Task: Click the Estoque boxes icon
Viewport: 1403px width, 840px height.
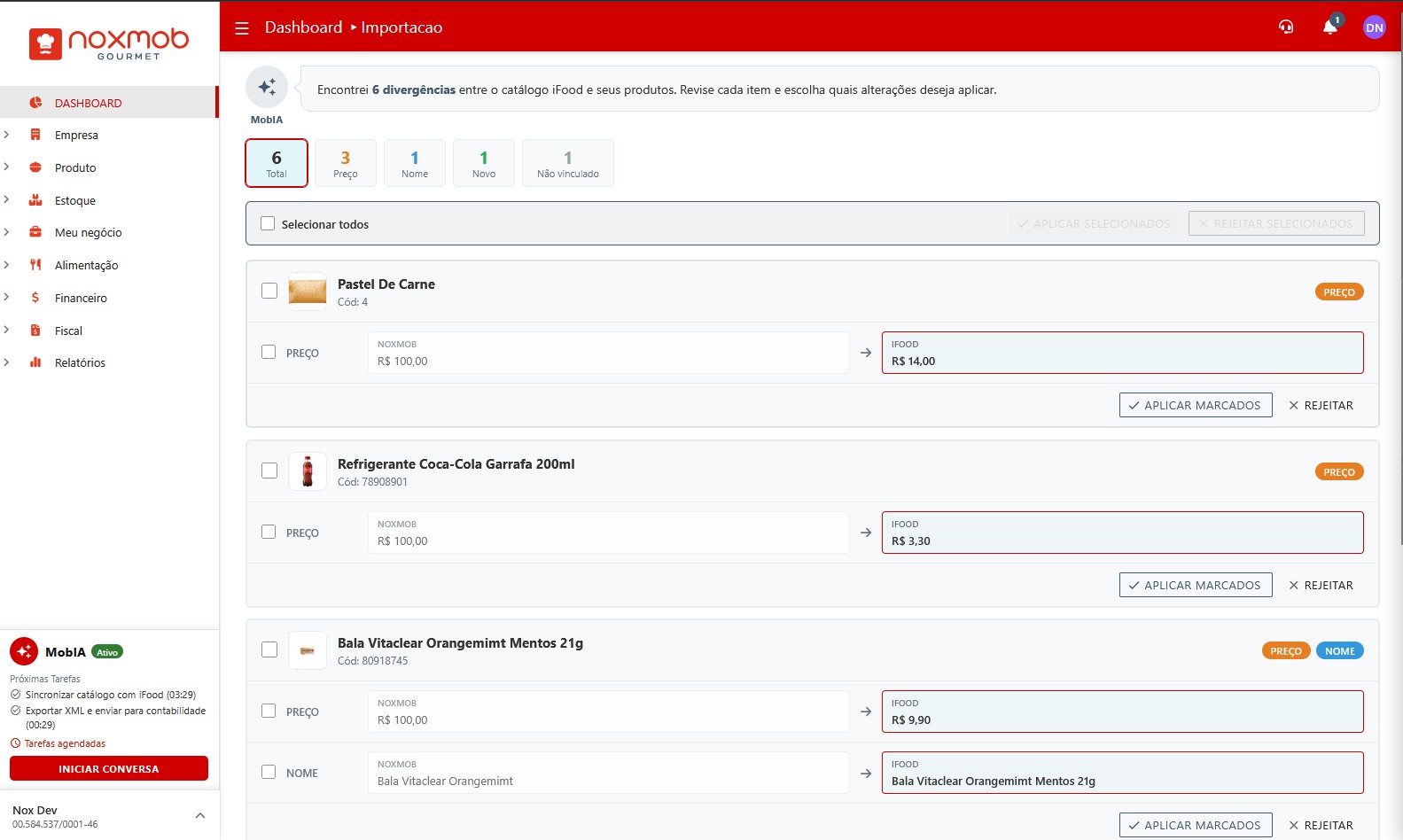Action: [x=35, y=200]
